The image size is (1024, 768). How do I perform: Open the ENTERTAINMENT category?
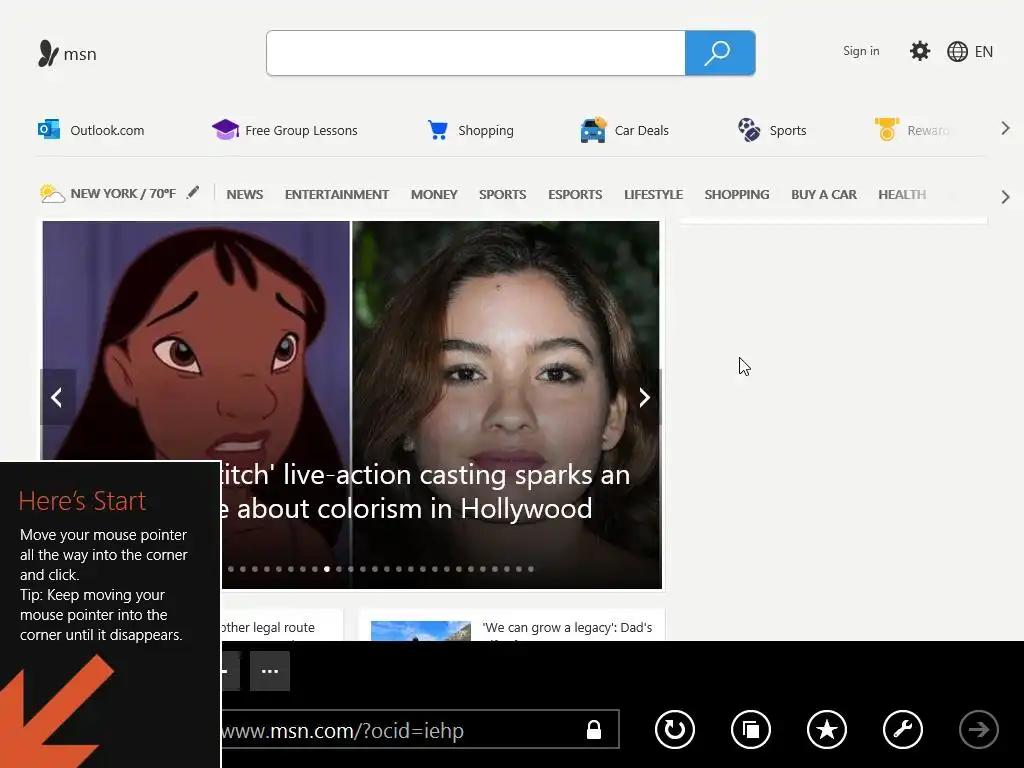click(x=336, y=195)
